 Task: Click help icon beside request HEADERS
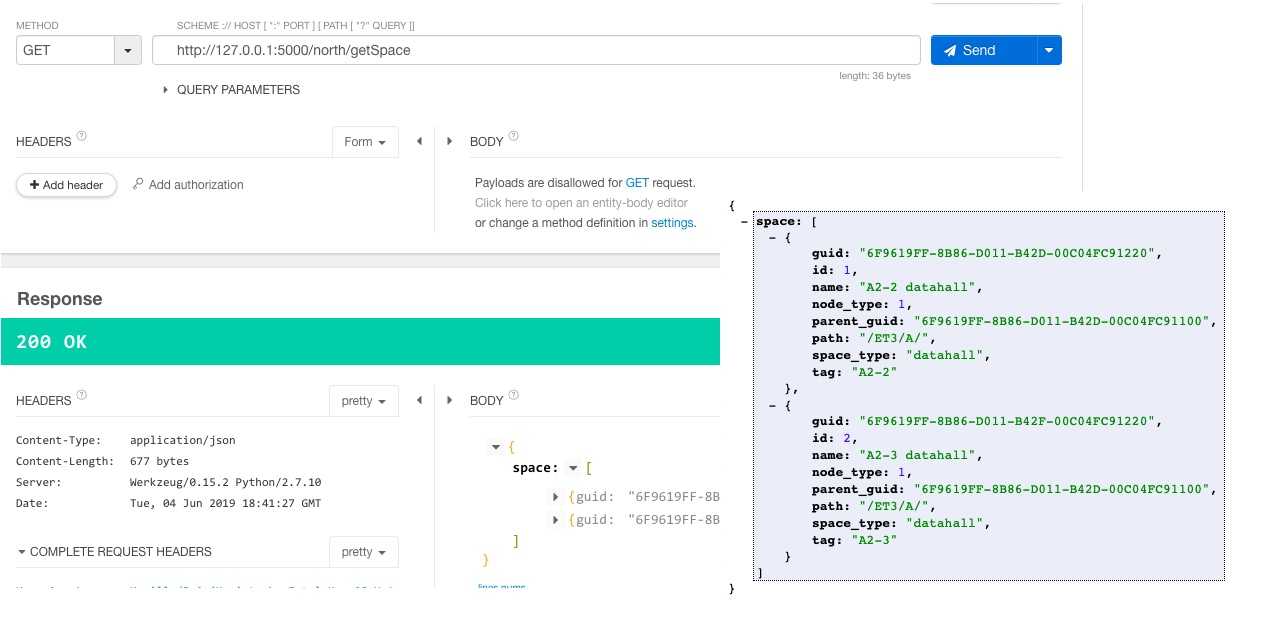pos(82,136)
